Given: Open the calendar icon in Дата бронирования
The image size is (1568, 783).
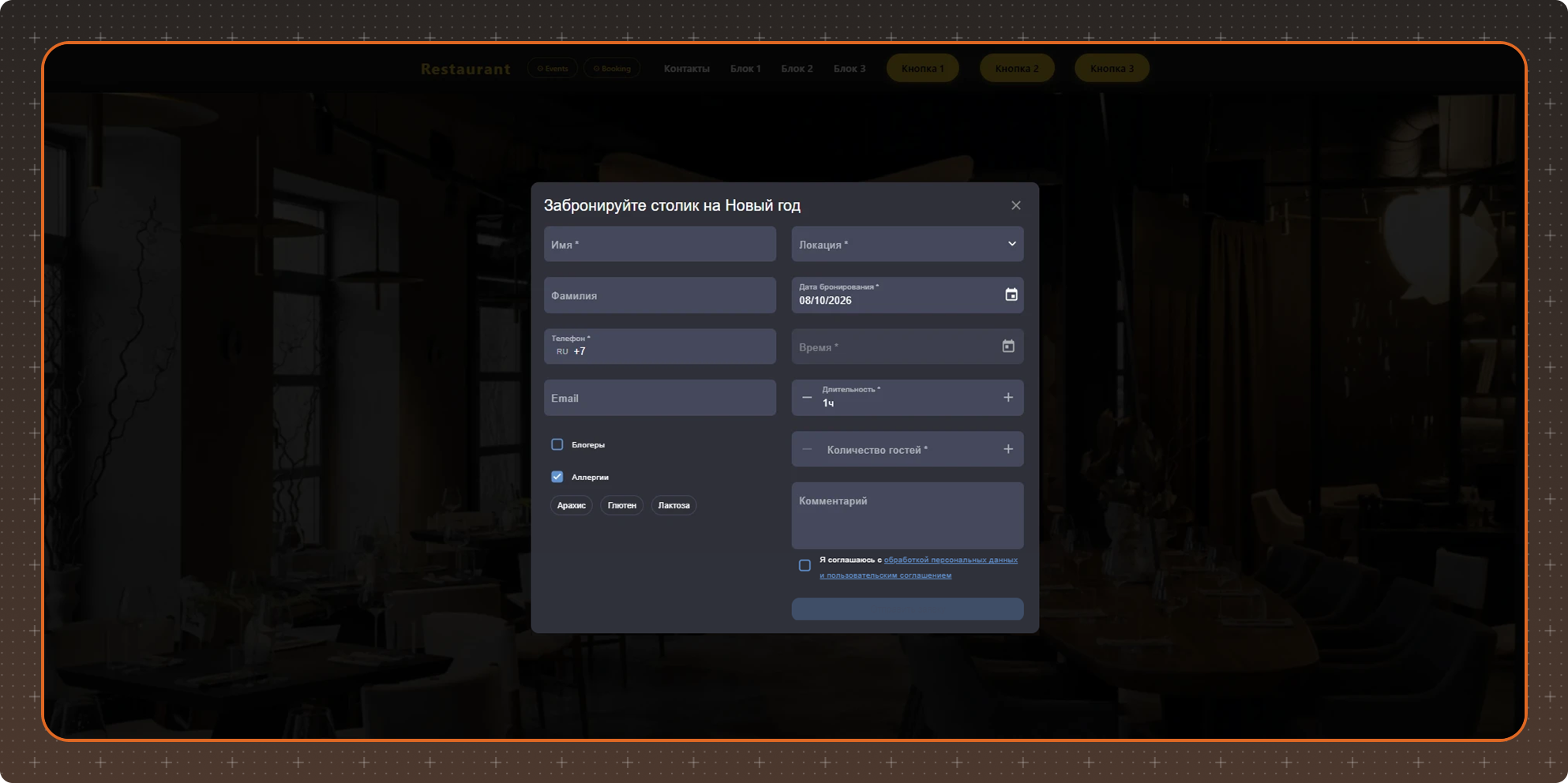Looking at the screenshot, I should (x=1011, y=294).
